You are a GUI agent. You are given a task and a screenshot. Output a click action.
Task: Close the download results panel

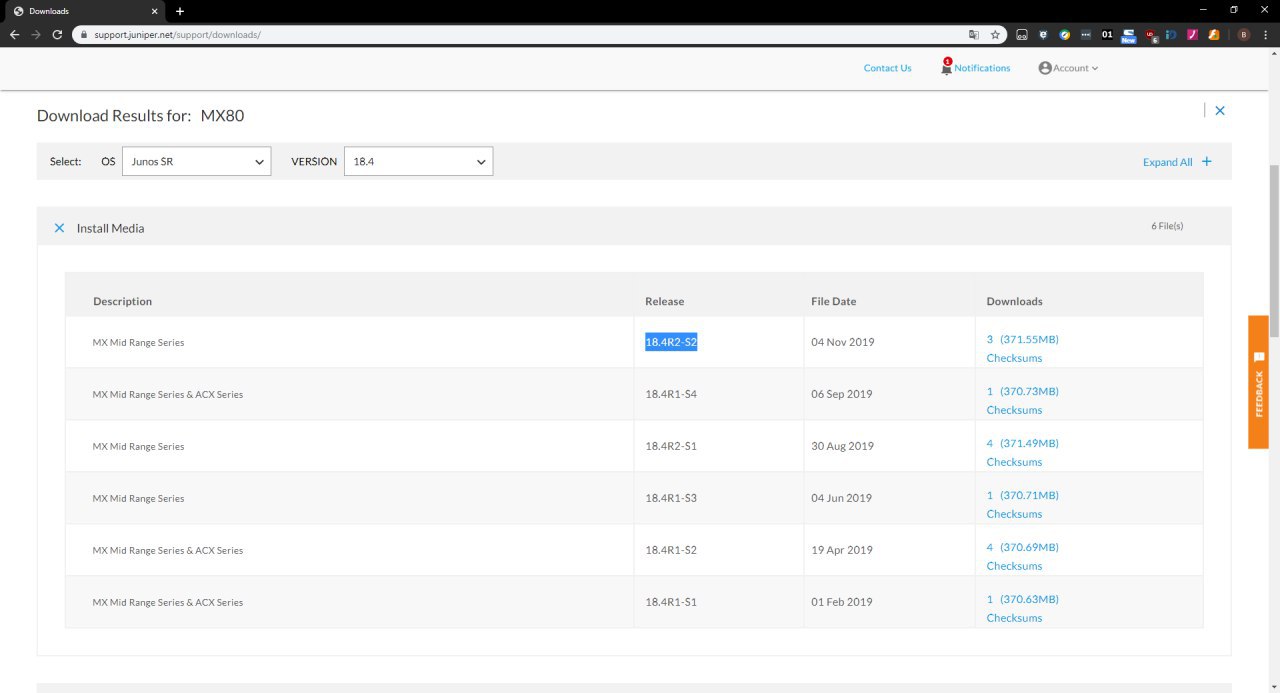[1220, 111]
